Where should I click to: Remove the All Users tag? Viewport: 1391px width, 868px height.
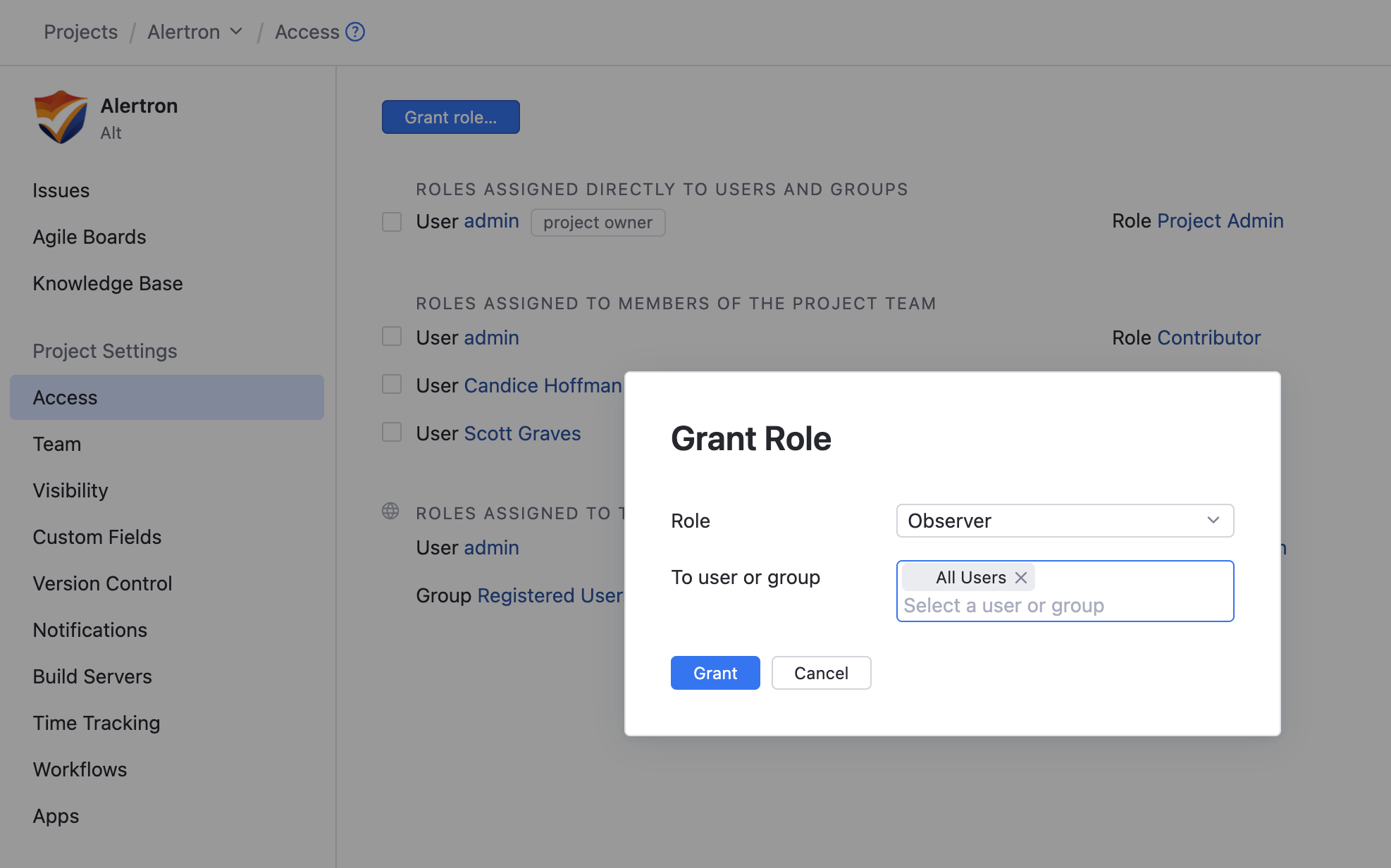coord(1021,578)
